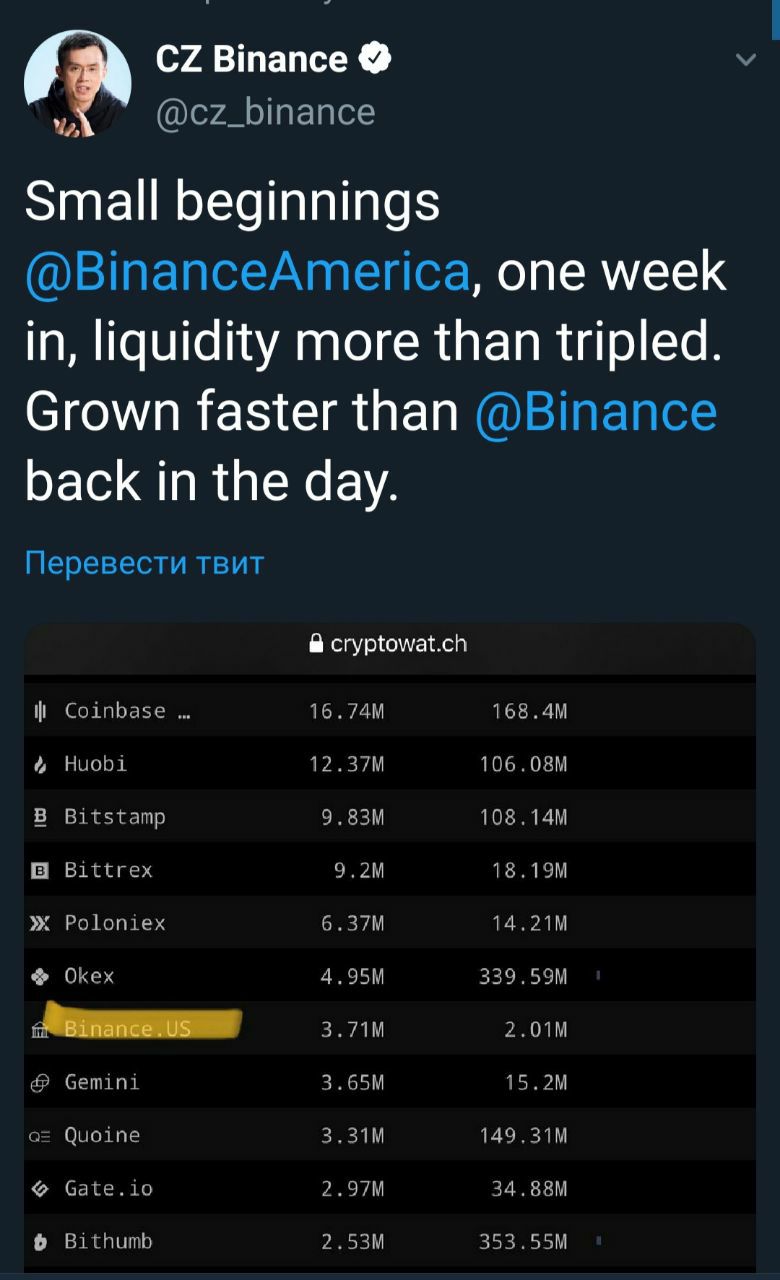Click the Huobi flame icon
This screenshot has height=1280, width=780.
41,765
